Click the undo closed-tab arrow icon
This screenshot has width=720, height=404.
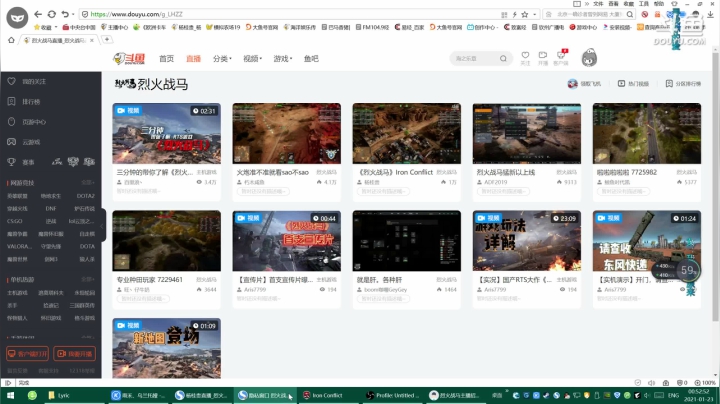click(65, 14)
